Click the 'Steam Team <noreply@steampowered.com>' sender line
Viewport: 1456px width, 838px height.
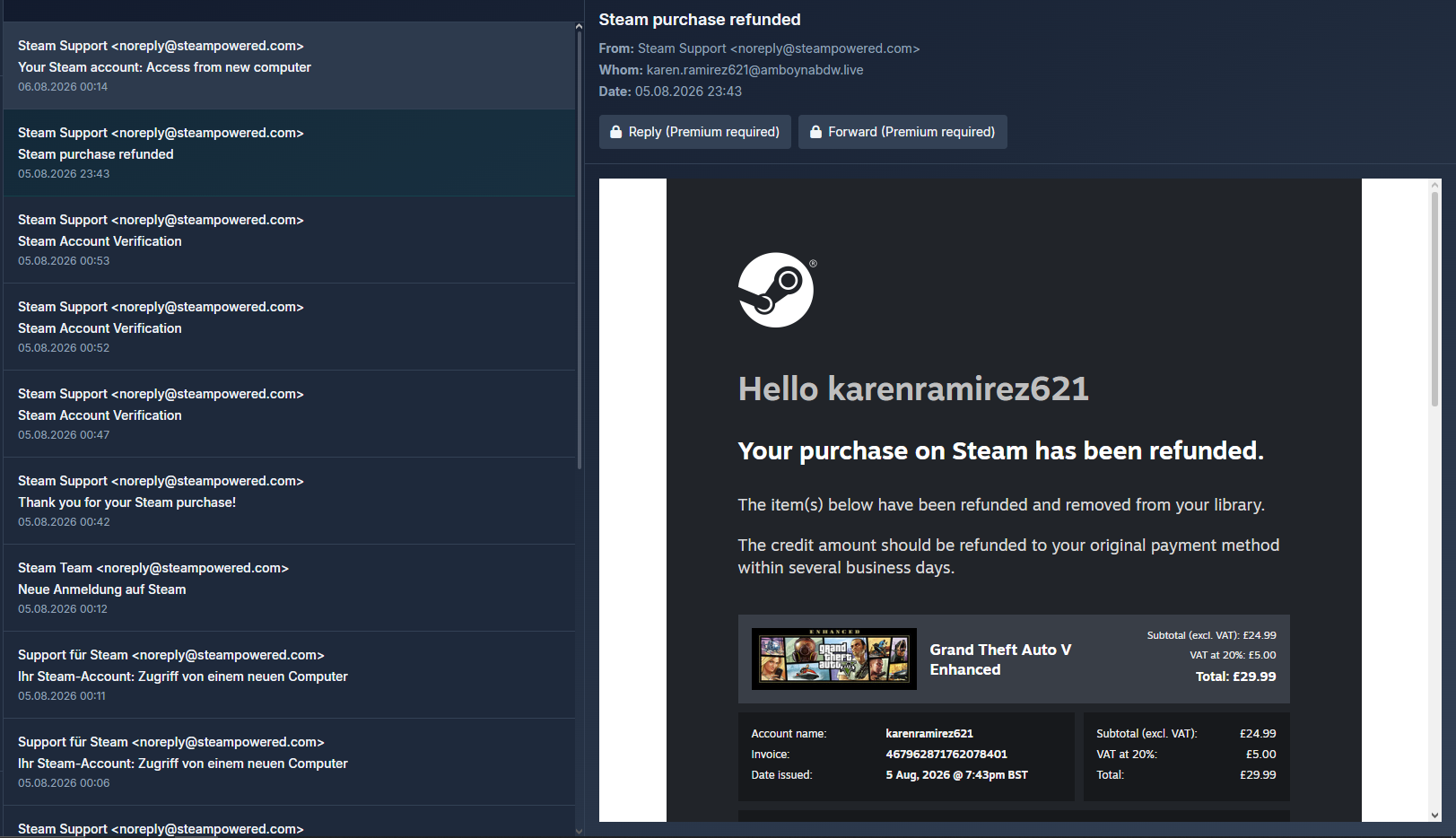tap(153, 568)
